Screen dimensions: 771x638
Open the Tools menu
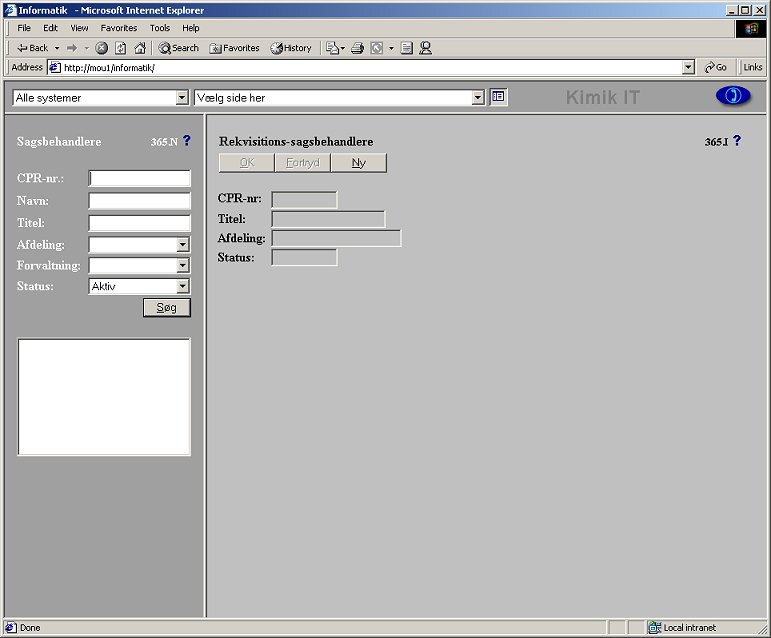pyautogui.click(x=160, y=28)
